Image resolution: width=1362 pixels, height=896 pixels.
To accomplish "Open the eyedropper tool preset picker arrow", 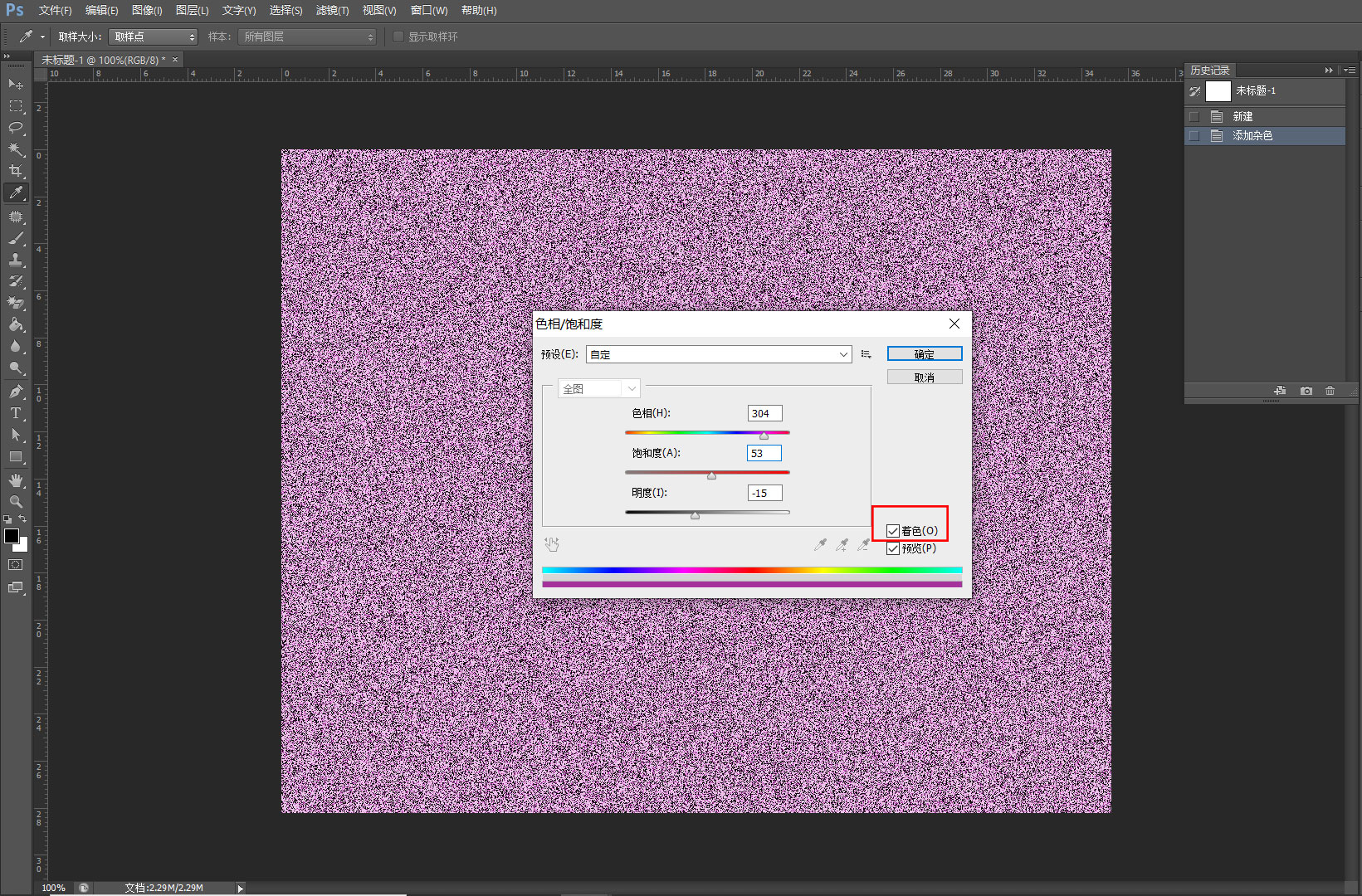I will (x=42, y=37).
